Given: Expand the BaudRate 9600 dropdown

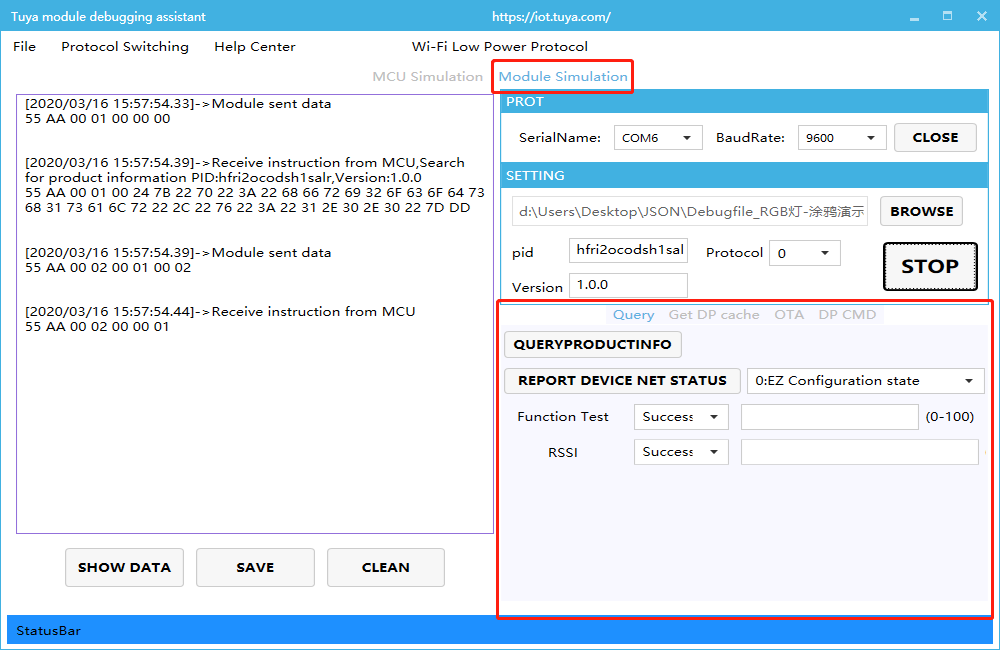Looking at the screenshot, I should pos(842,138).
